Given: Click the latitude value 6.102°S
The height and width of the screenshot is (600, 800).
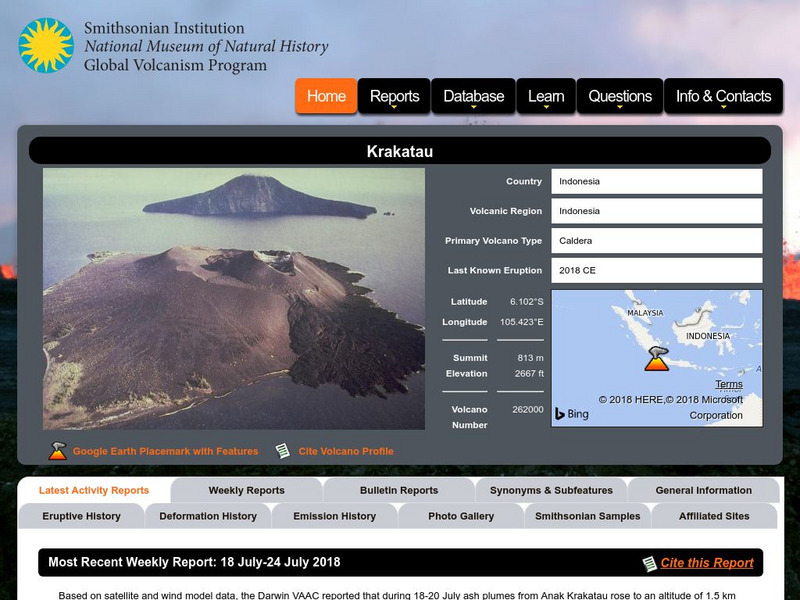Looking at the screenshot, I should tap(527, 302).
